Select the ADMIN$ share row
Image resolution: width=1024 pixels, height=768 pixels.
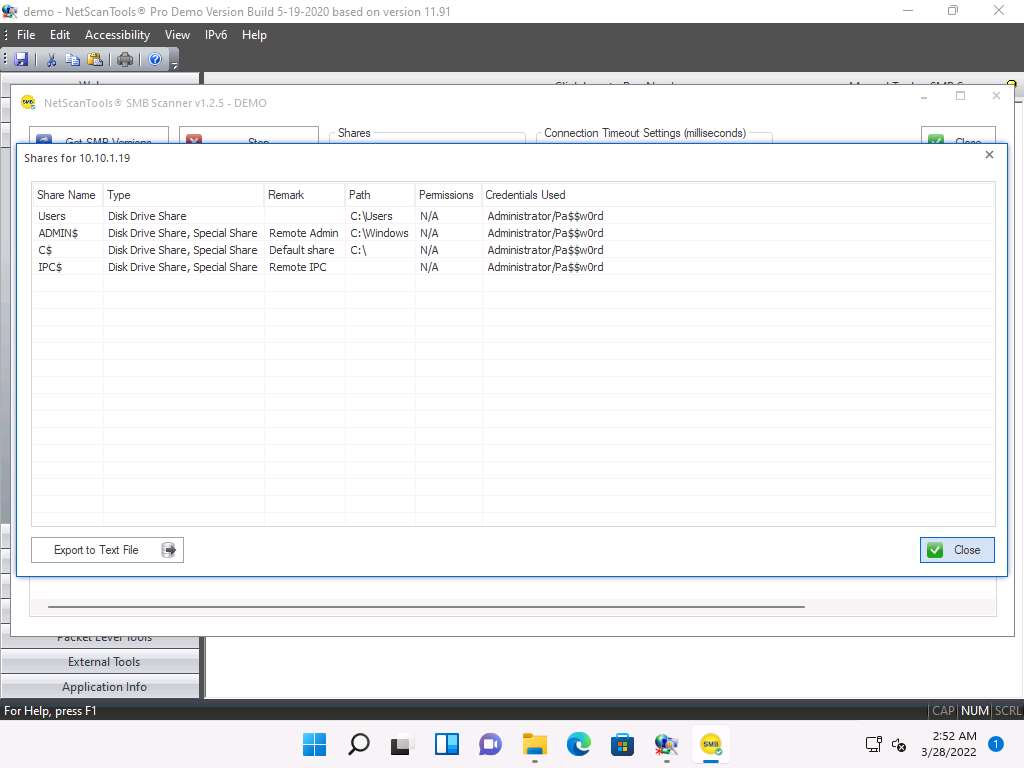click(58, 233)
